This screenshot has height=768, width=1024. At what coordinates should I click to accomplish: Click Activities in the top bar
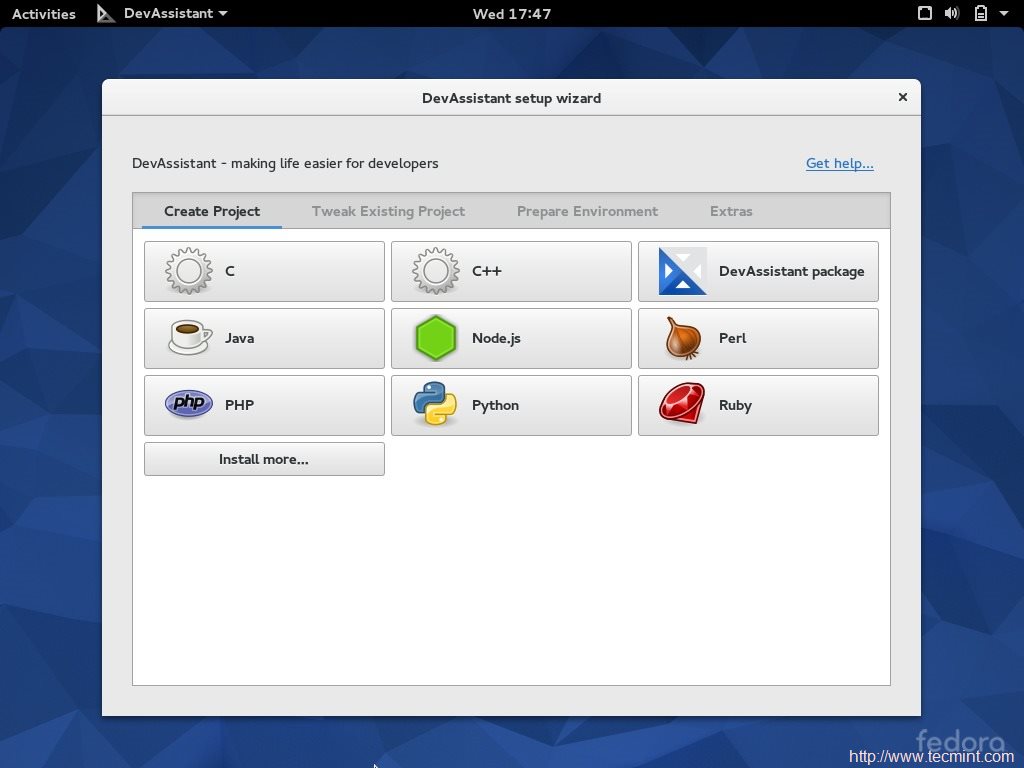(43, 13)
